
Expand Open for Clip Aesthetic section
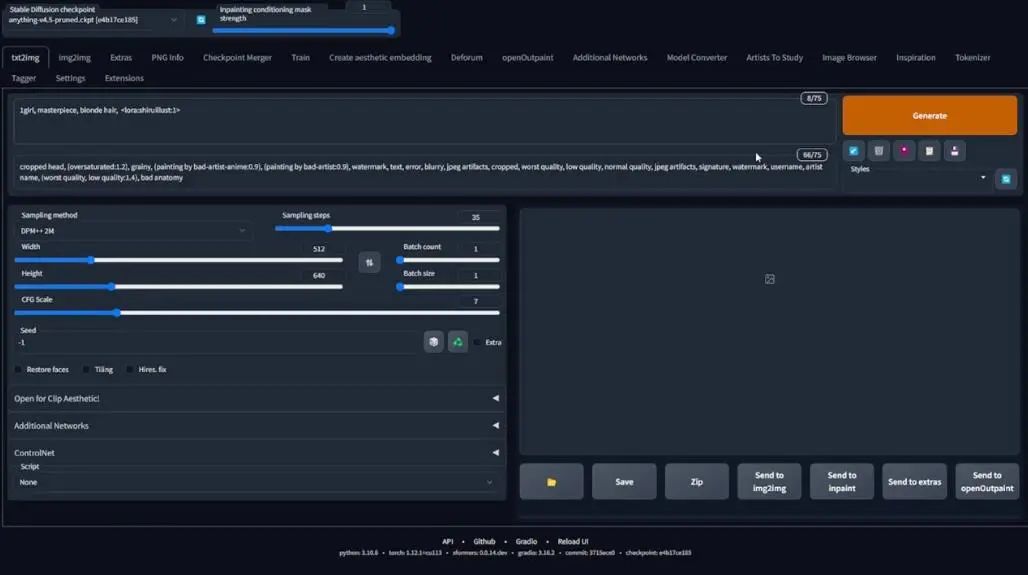(256, 399)
